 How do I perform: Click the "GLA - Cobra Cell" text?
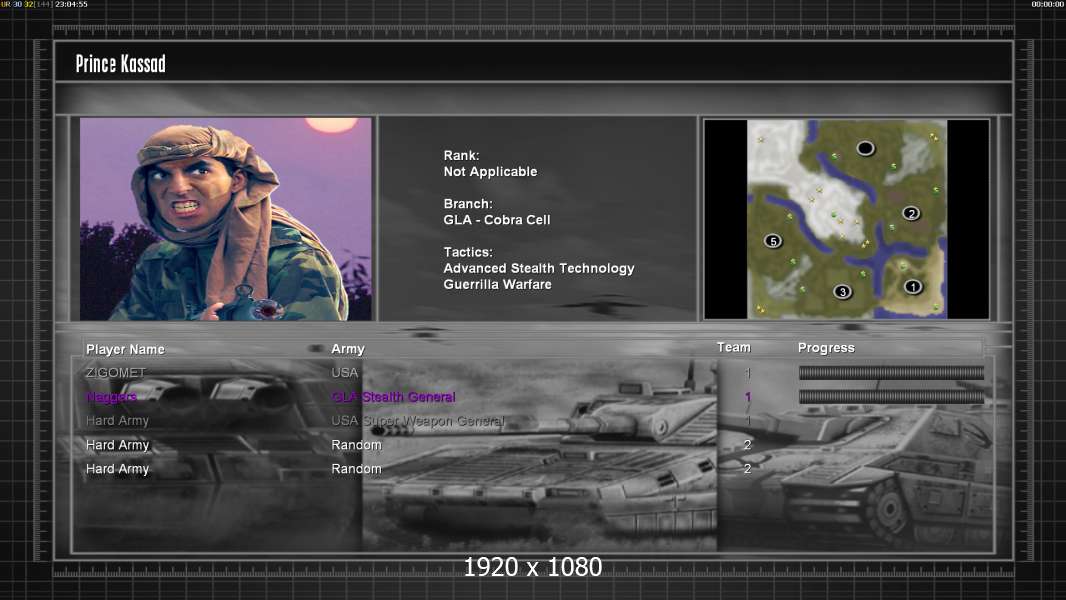497,220
